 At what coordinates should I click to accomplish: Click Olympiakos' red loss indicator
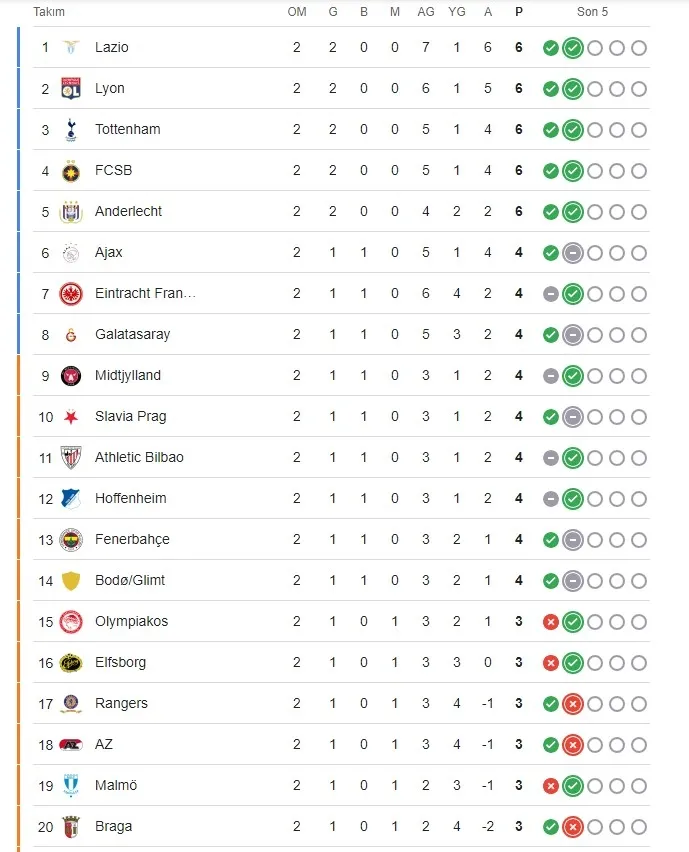tap(550, 622)
